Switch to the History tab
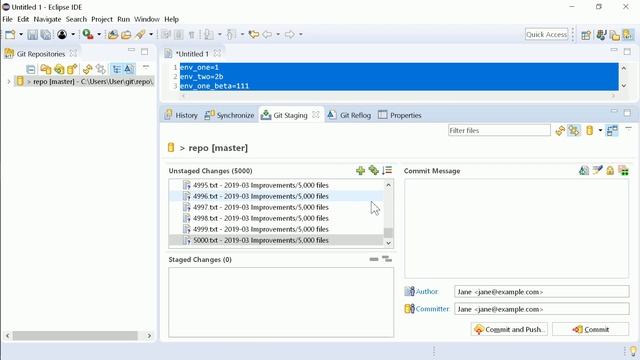 181,115
